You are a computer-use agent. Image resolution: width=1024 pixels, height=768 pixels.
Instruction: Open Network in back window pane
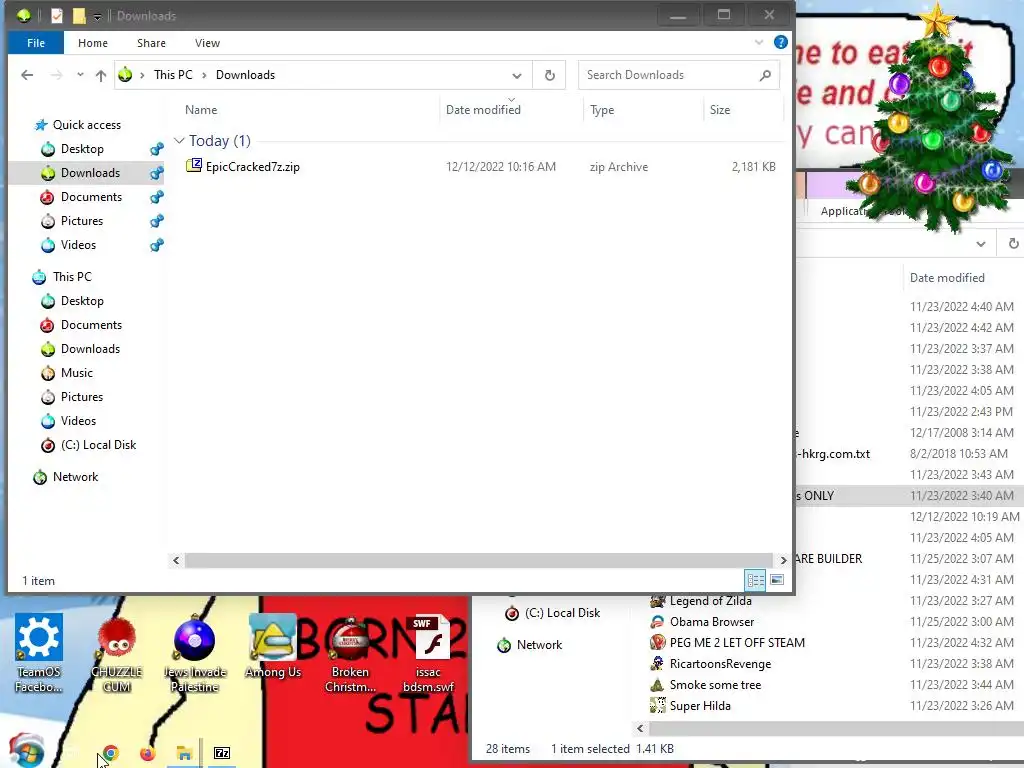[x=539, y=645]
